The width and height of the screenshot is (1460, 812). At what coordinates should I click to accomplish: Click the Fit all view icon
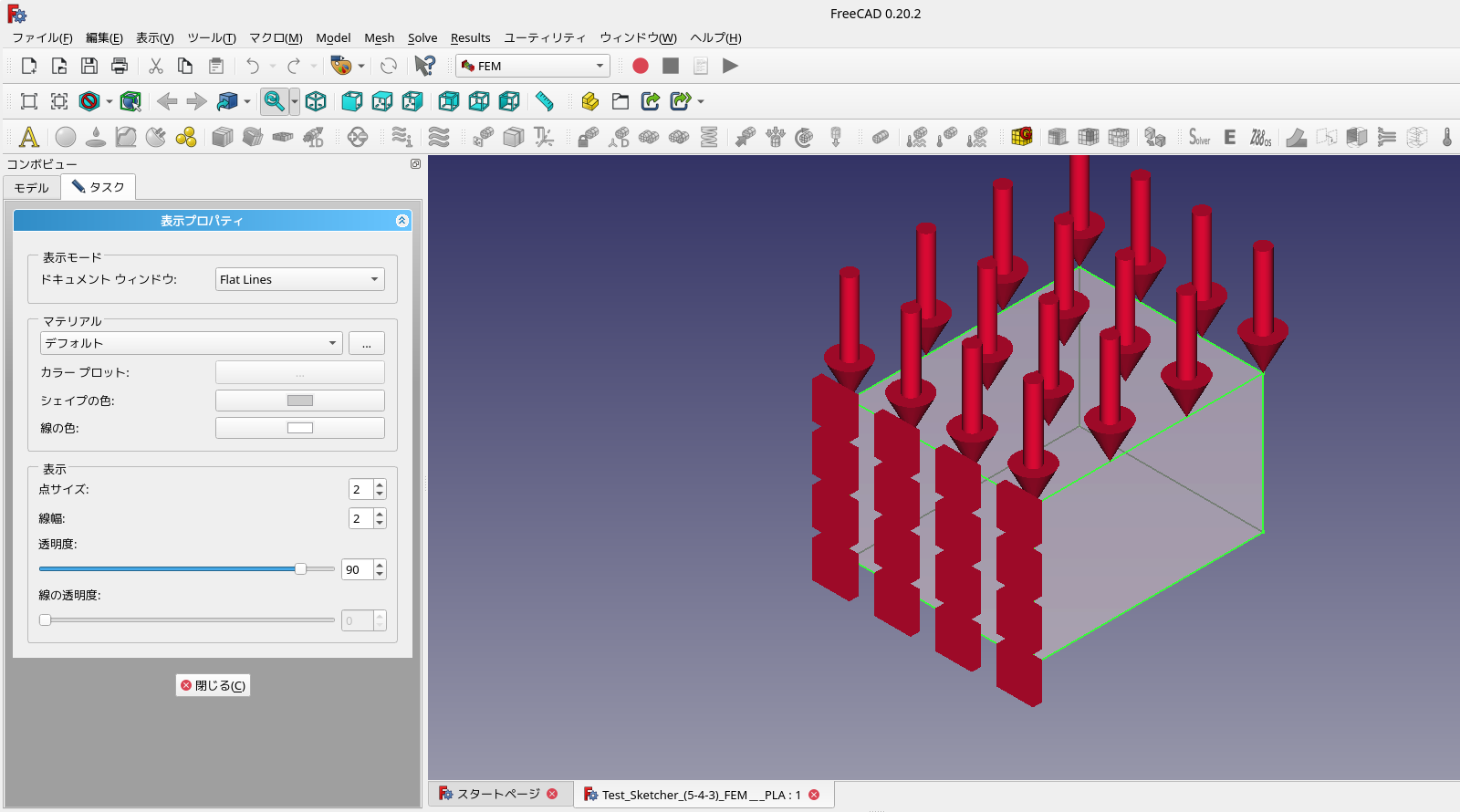pyautogui.click(x=29, y=101)
